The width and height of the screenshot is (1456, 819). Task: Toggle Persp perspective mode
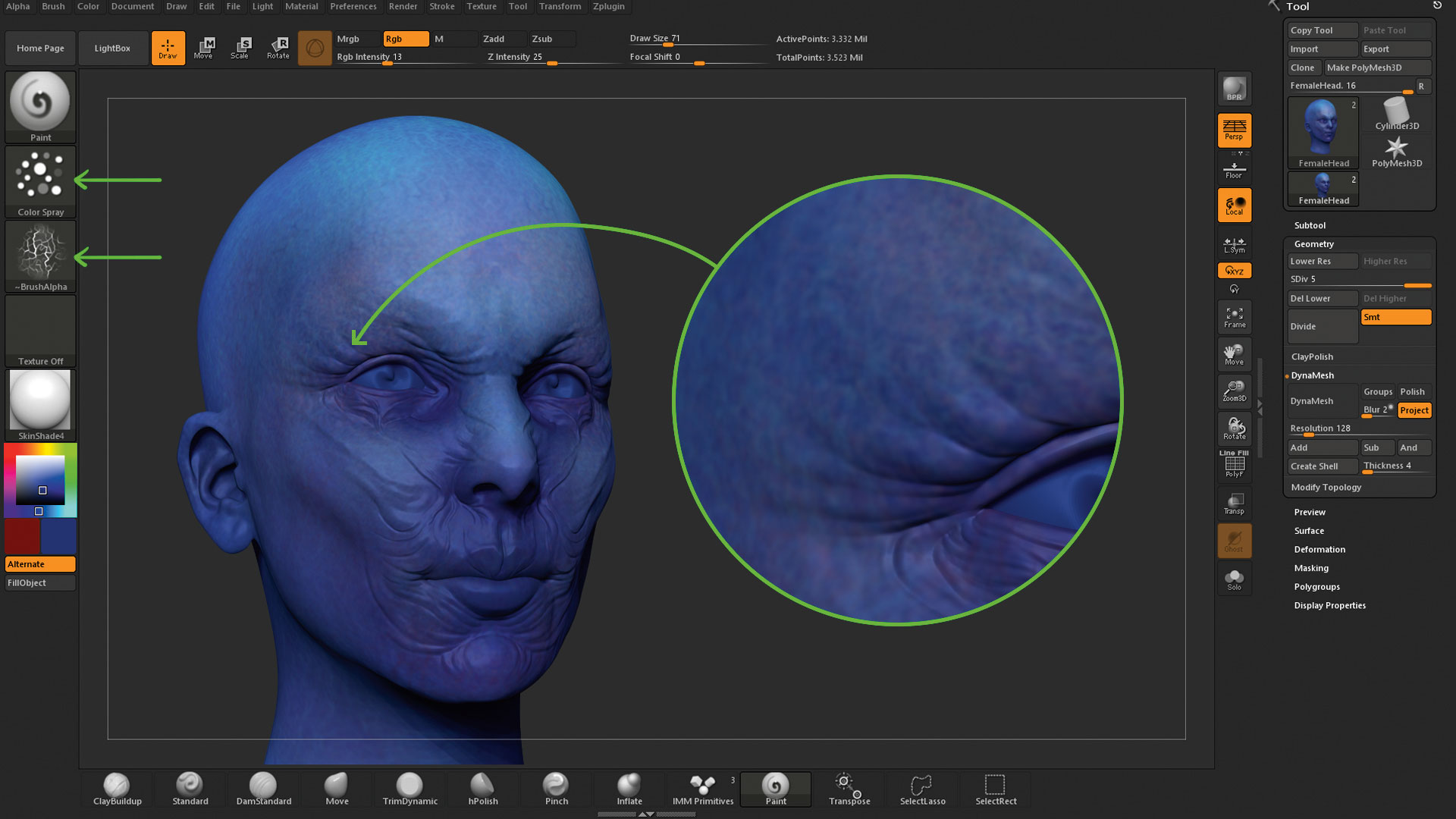(x=1234, y=130)
